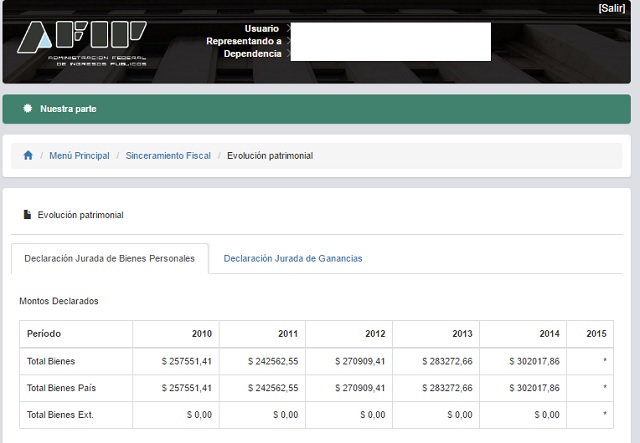
Task: Switch to Declaración Jurada de Ganancias tab
Action: pyautogui.click(x=293, y=258)
